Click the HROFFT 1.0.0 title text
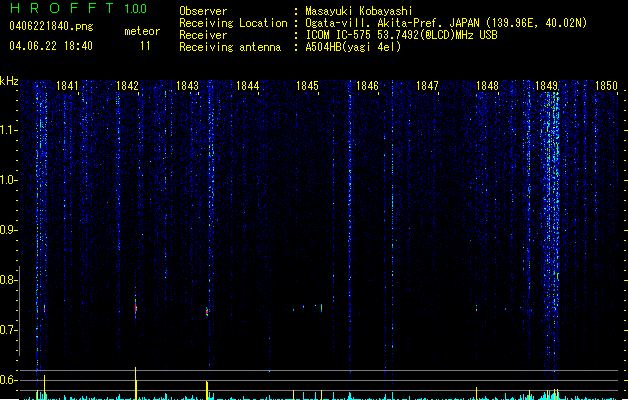This screenshot has width=629, height=400. pyautogui.click(x=79, y=8)
